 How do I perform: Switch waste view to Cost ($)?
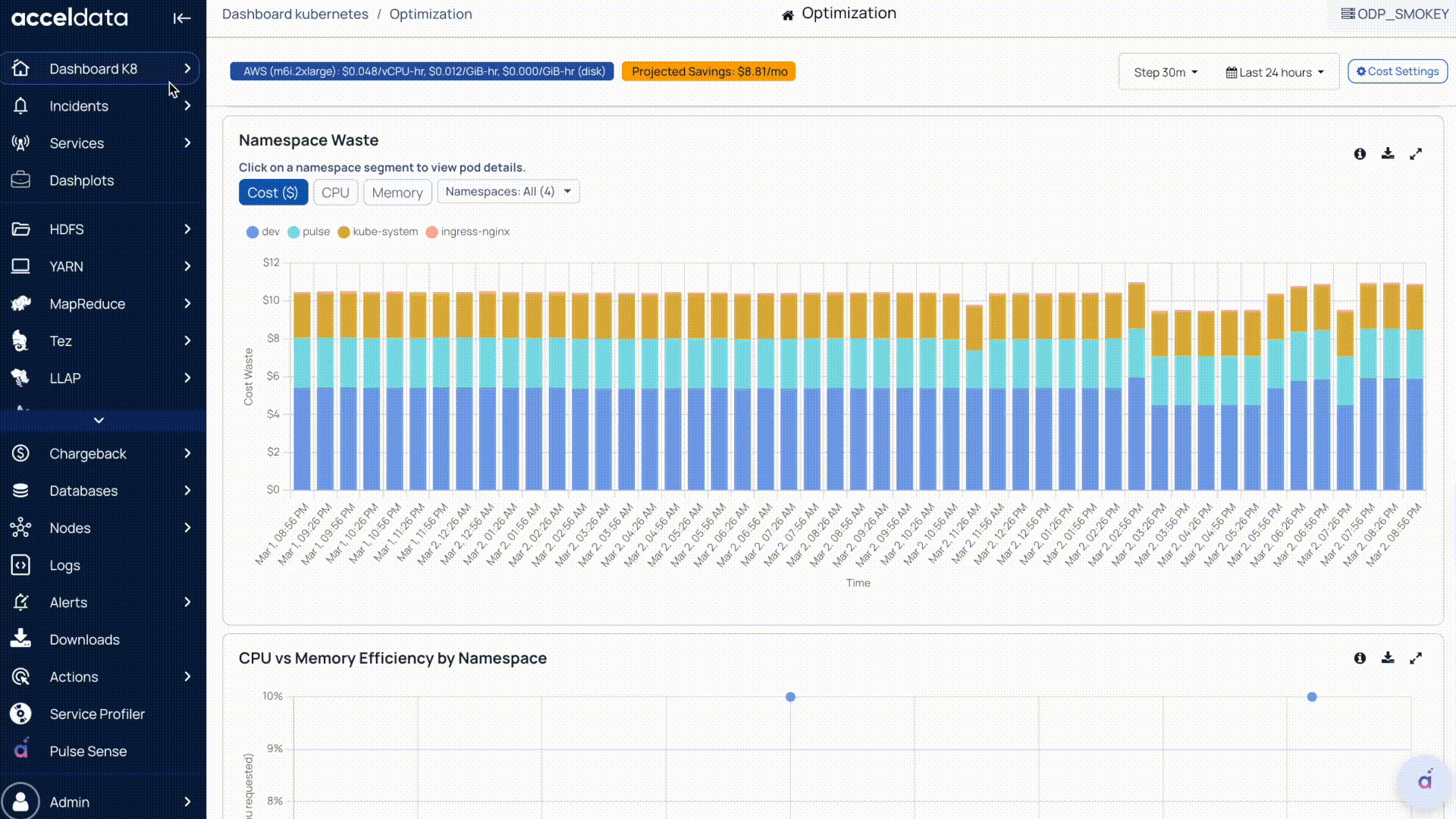(x=273, y=193)
